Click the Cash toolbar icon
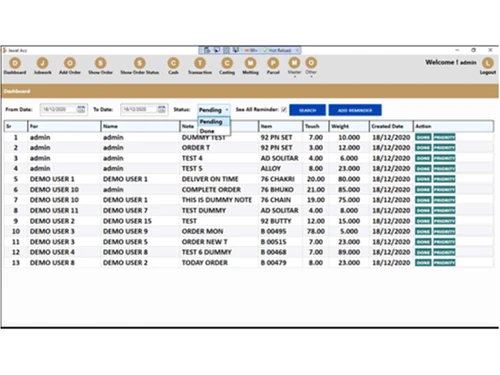 173,63
